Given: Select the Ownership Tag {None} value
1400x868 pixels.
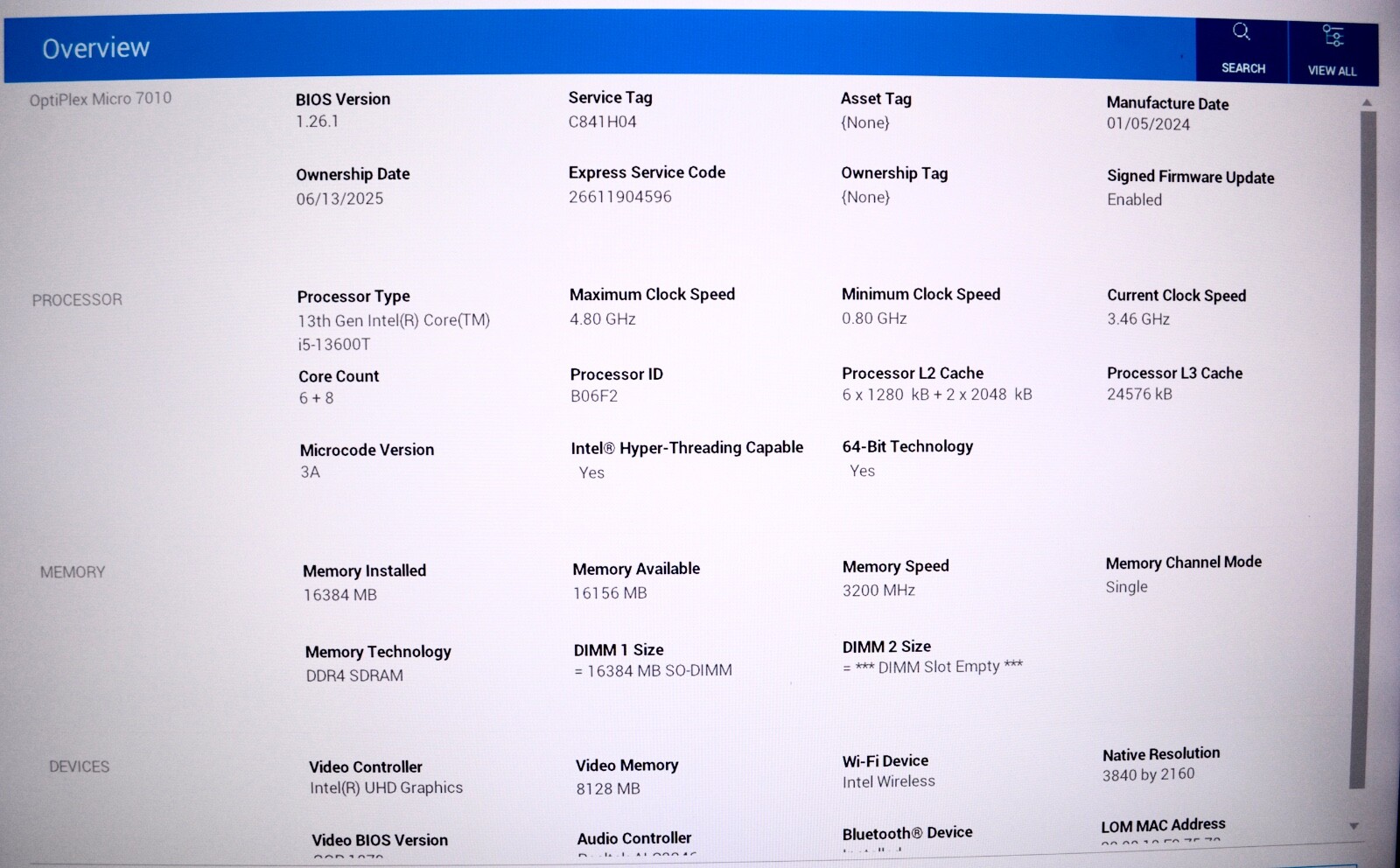Looking at the screenshot, I should [x=865, y=197].
